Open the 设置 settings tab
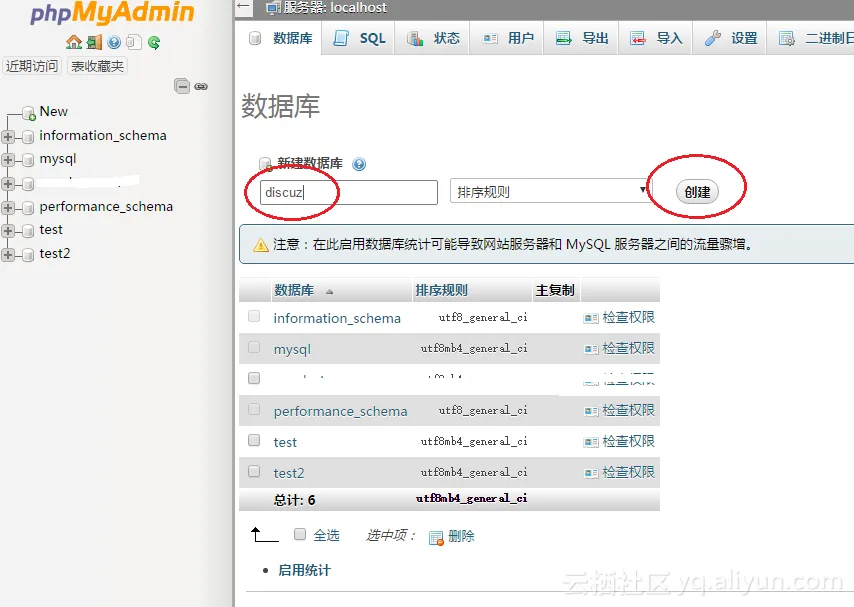Viewport: 854px width, 607px height. pyautogui.click(x=730, y=38)
